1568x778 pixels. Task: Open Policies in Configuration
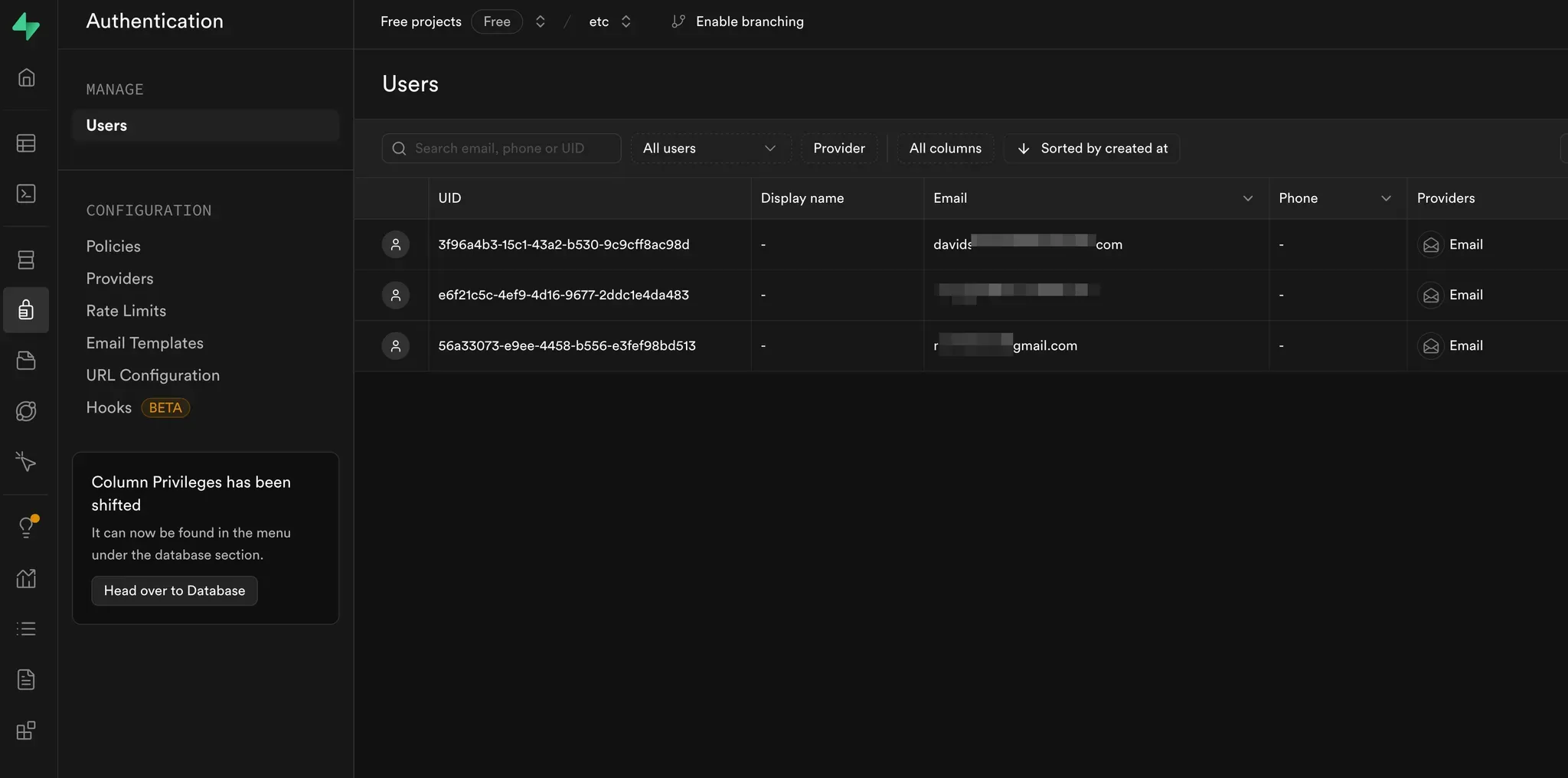(113, 247)
